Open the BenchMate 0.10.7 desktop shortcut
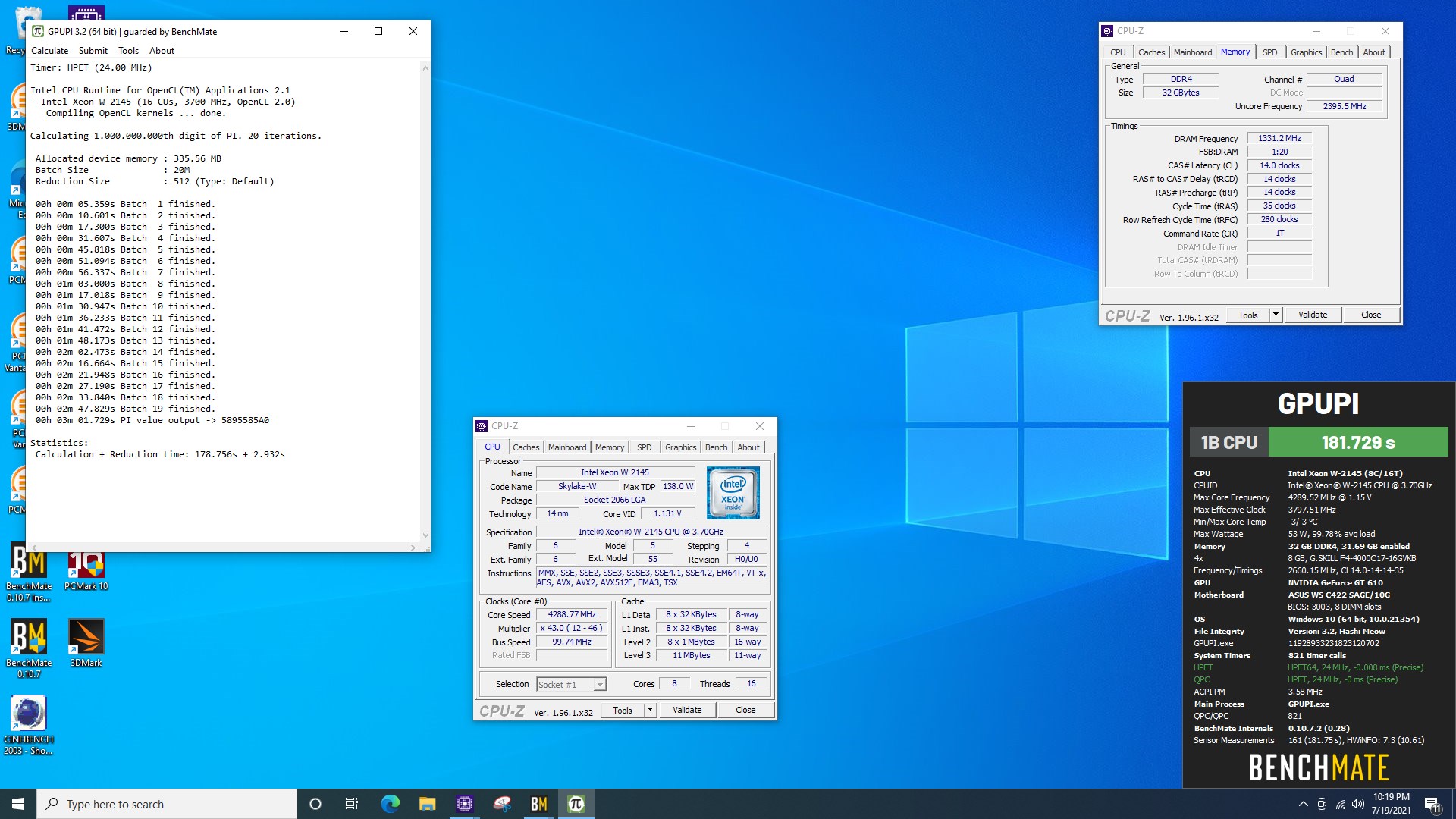Image resolution: width=1456 pixels, height=819 pixels. click(29, 648)
